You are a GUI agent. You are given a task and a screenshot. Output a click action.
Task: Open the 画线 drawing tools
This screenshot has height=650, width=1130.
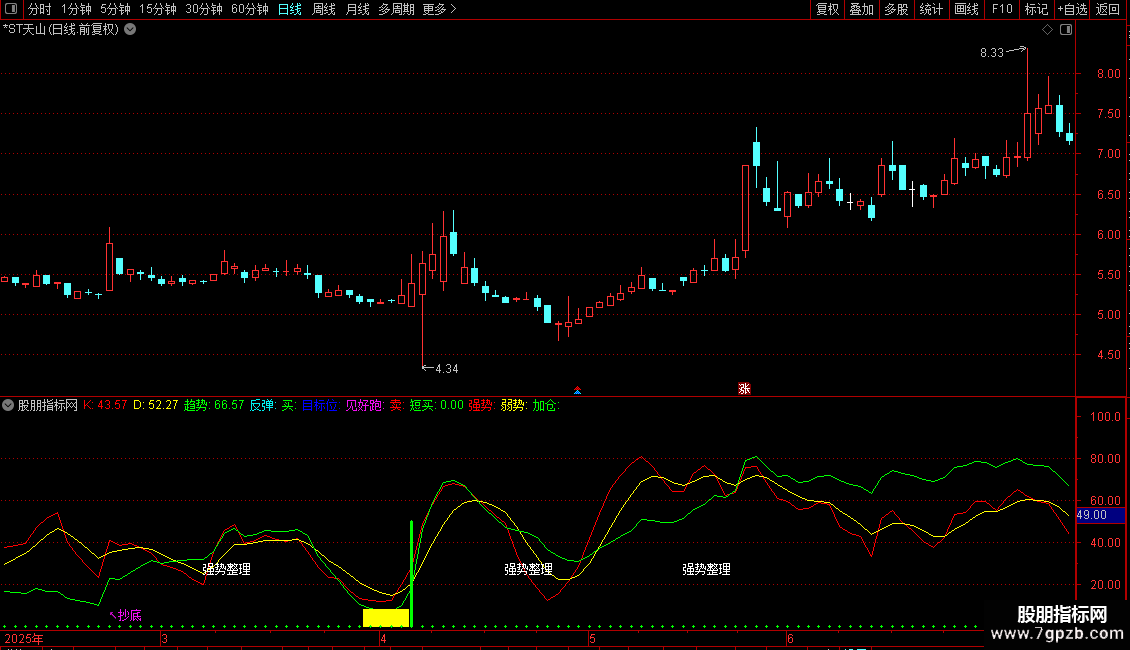pyautogui.click(x=966, y=9)
